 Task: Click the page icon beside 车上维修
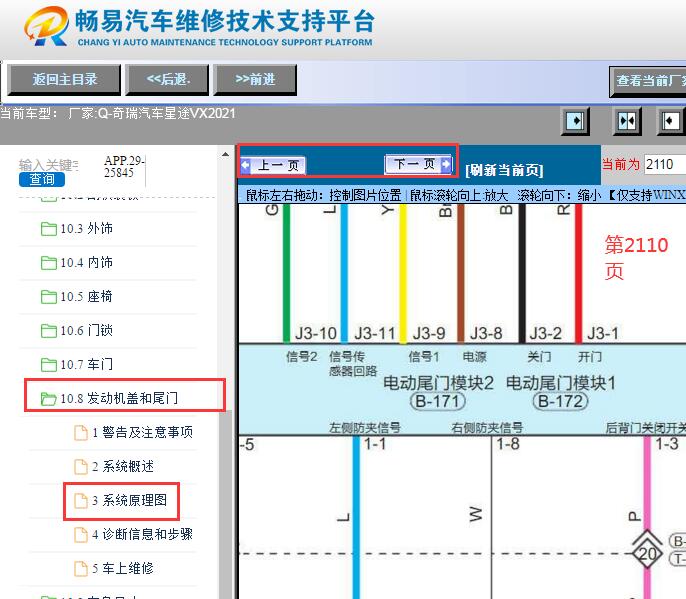tap(80, 569)
